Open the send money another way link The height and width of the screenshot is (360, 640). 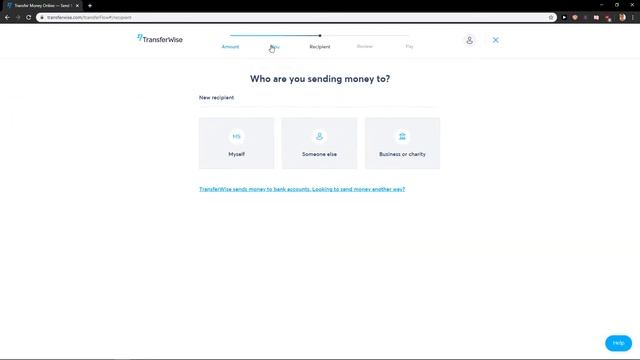302,189
